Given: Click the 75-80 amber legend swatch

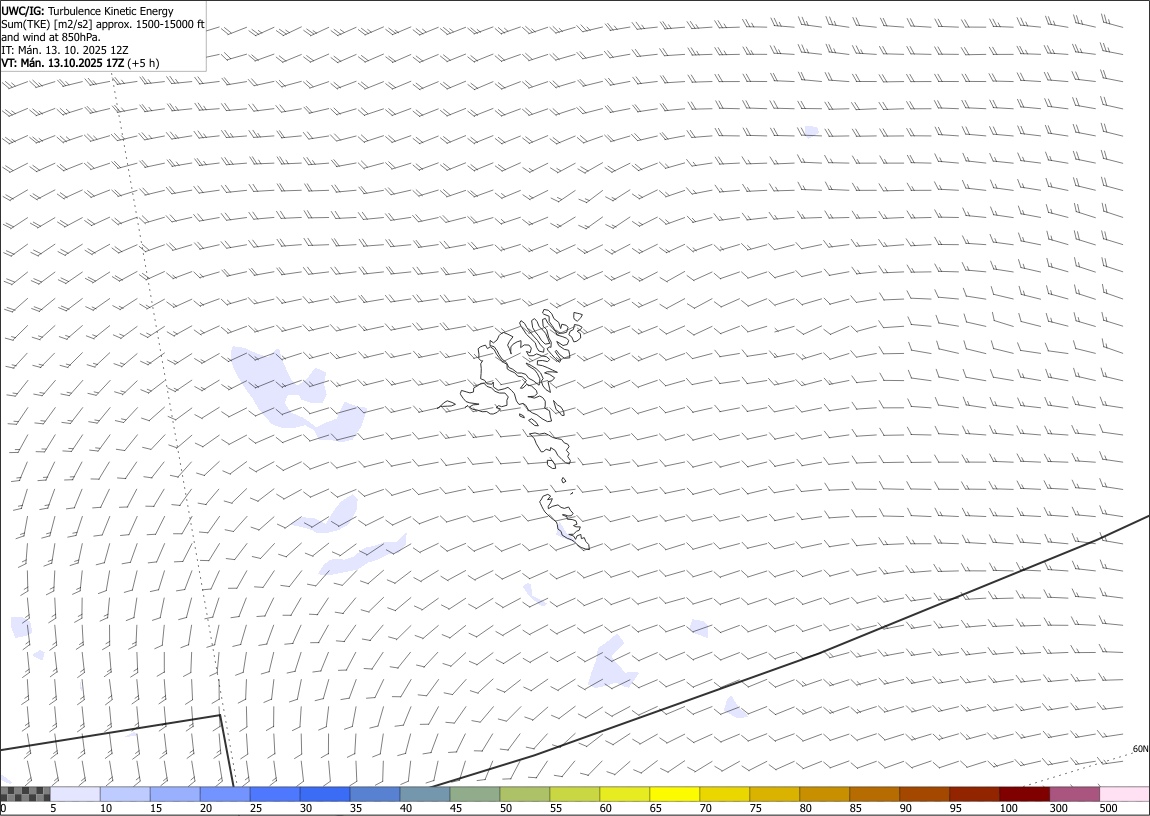Looking at the screenshot, I should pos(774,794).
